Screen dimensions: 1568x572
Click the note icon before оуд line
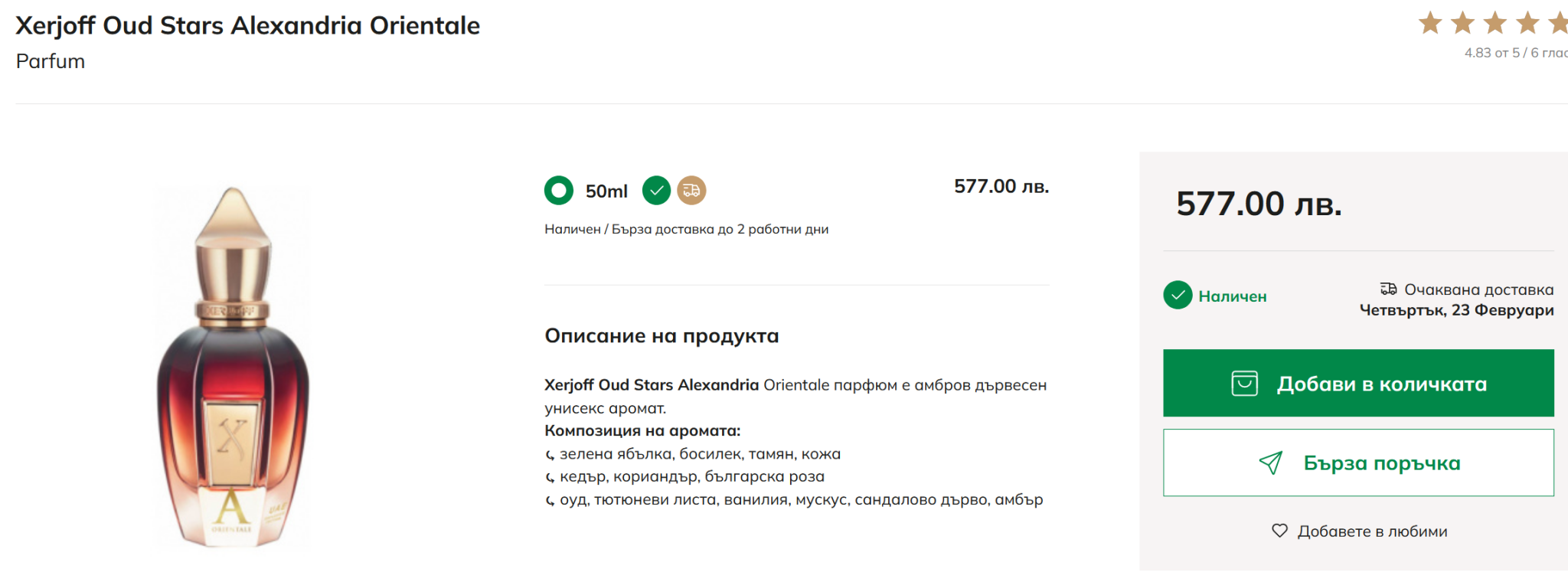click(x=550, y=501)
